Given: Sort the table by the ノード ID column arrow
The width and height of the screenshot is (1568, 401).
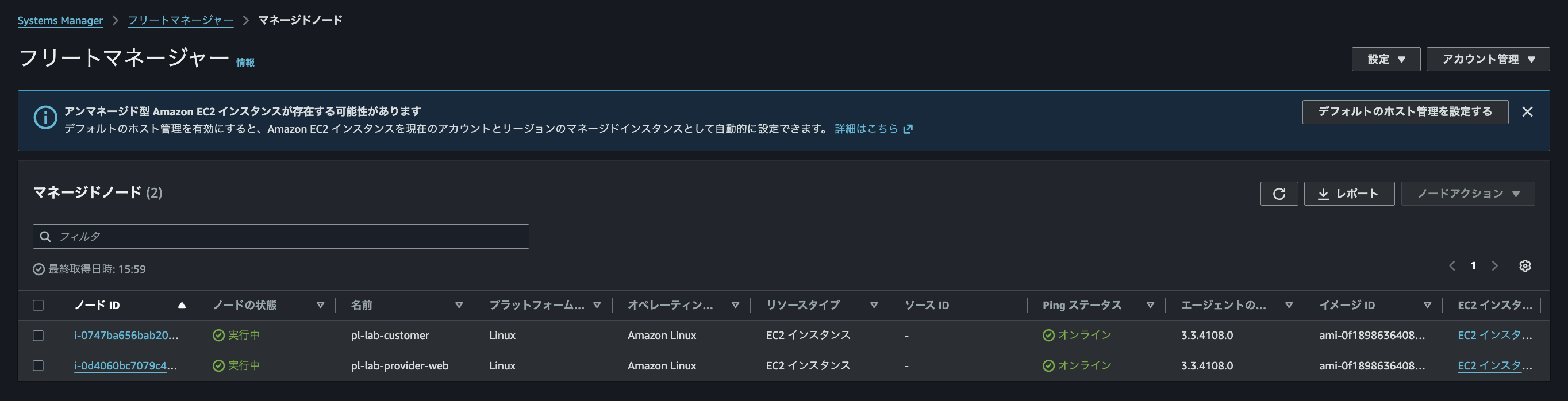Looking at the screenshot, I should pyautogui.click(x=183, y=305).
